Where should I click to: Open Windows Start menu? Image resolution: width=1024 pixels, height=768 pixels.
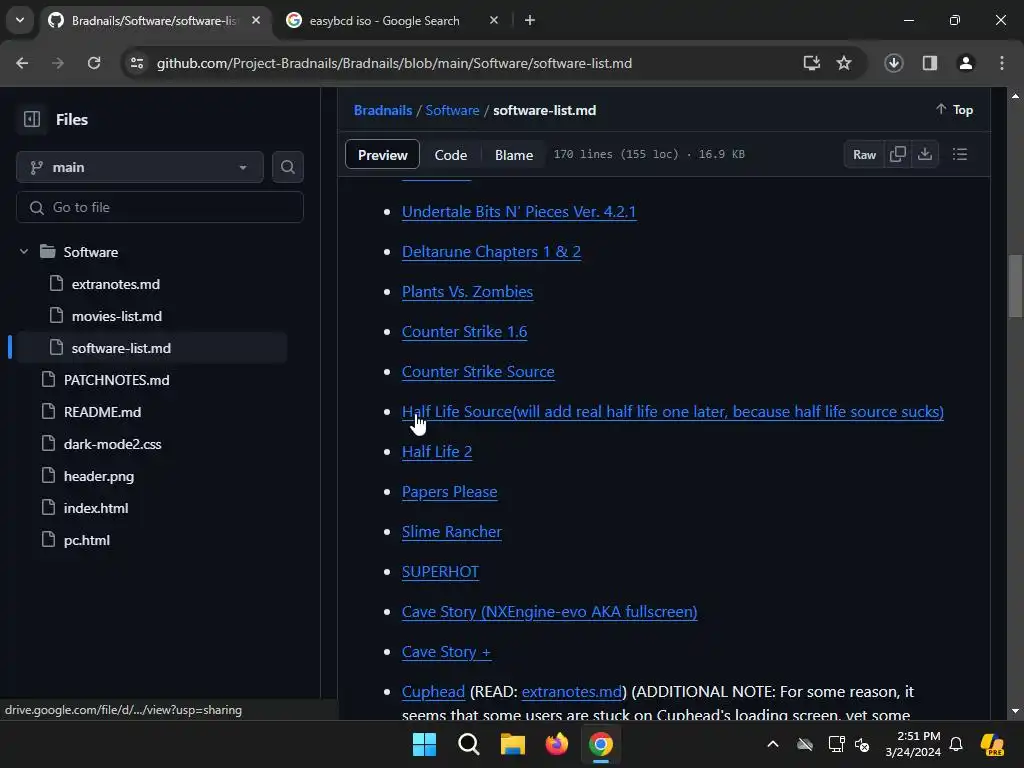(x=424, y=744)
